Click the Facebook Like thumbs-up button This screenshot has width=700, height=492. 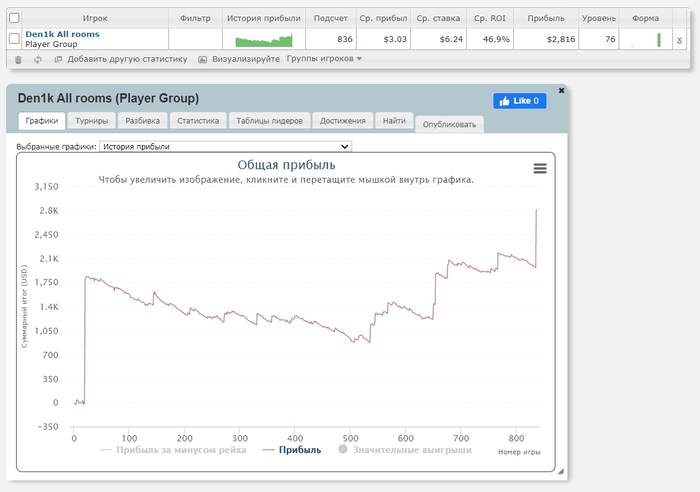[520, 101]
